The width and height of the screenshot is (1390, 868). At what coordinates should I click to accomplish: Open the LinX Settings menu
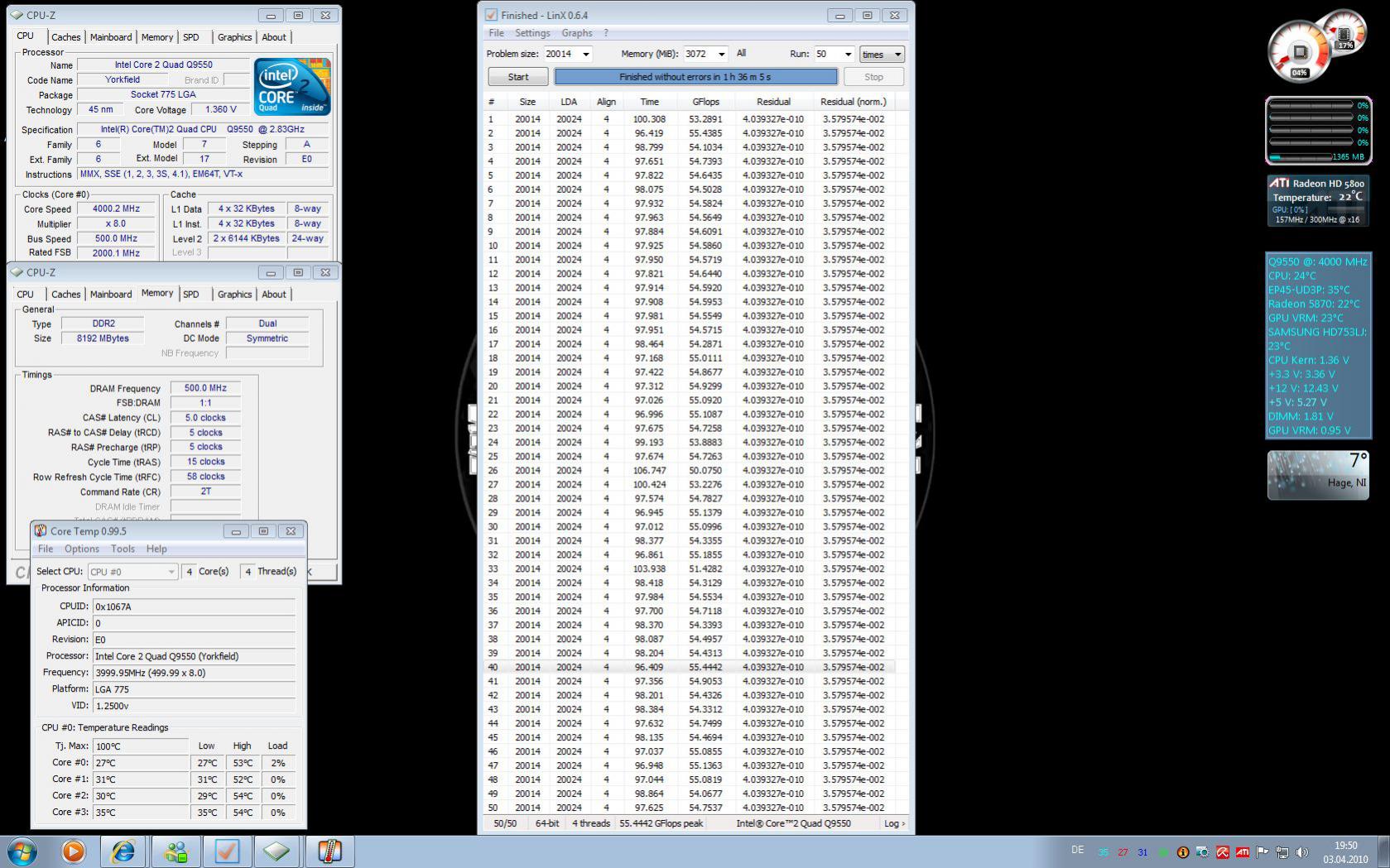532,33
